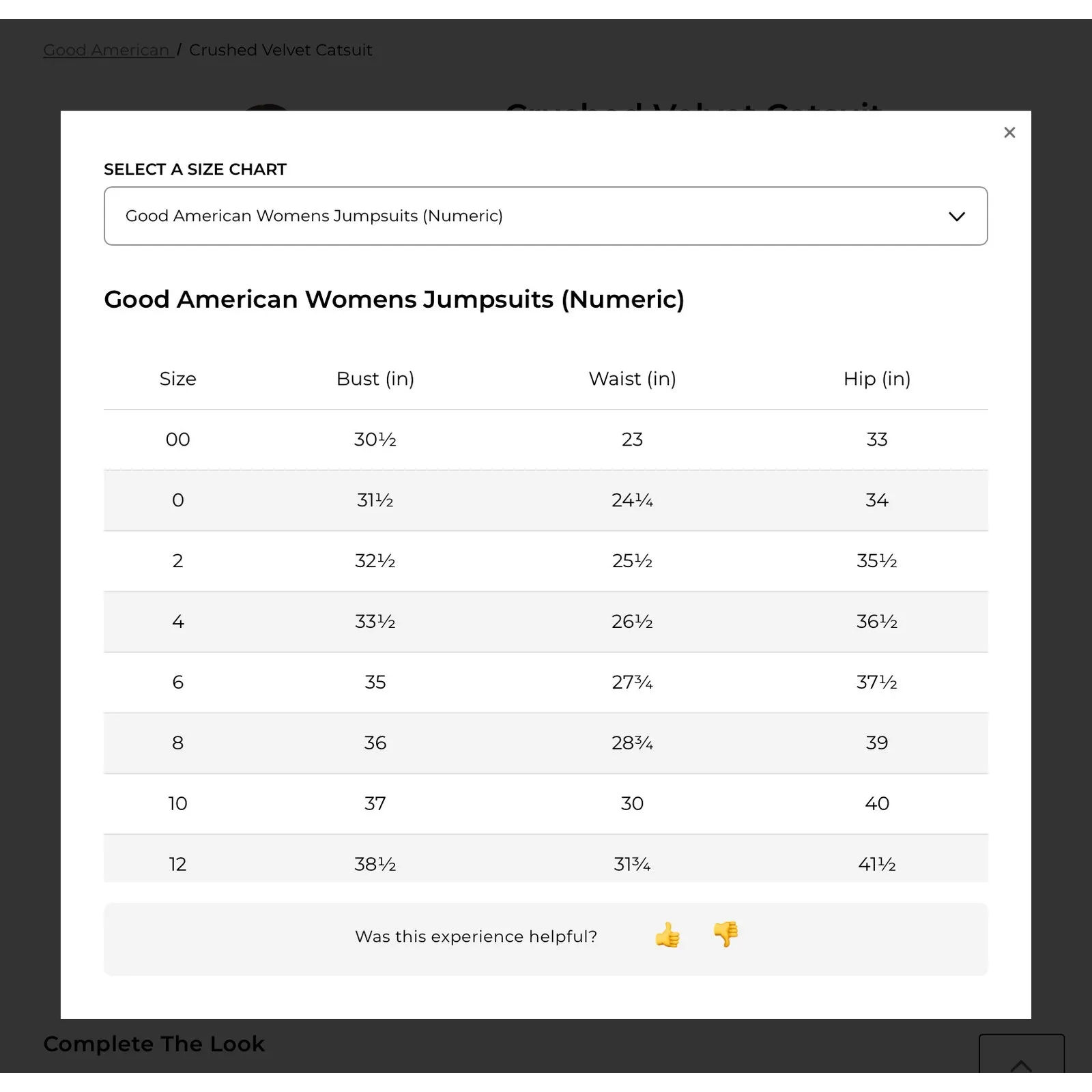Select the size 12 row label
1092x1092 pixels.
pos(177,864)
